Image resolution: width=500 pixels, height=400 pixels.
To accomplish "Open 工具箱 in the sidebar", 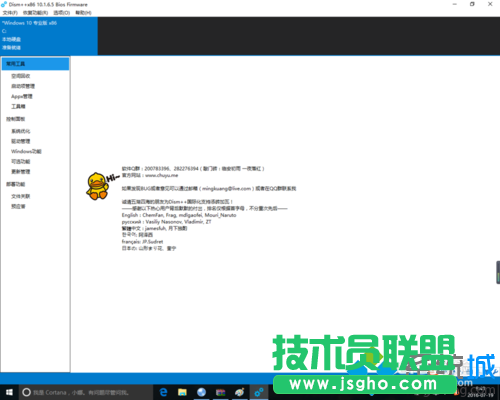I will [x=18, y=106].
